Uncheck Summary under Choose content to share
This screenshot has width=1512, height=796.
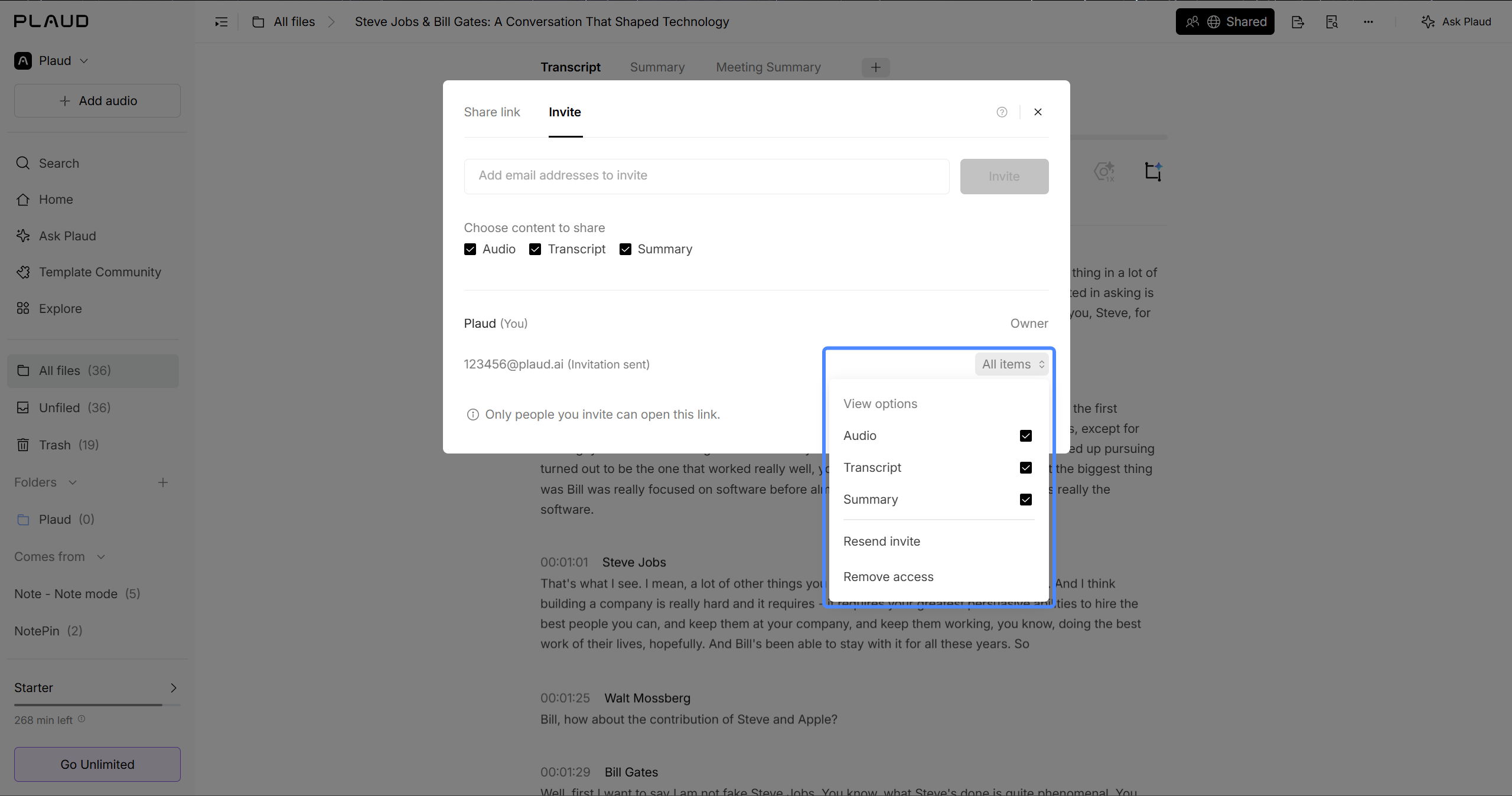[625, 249]
